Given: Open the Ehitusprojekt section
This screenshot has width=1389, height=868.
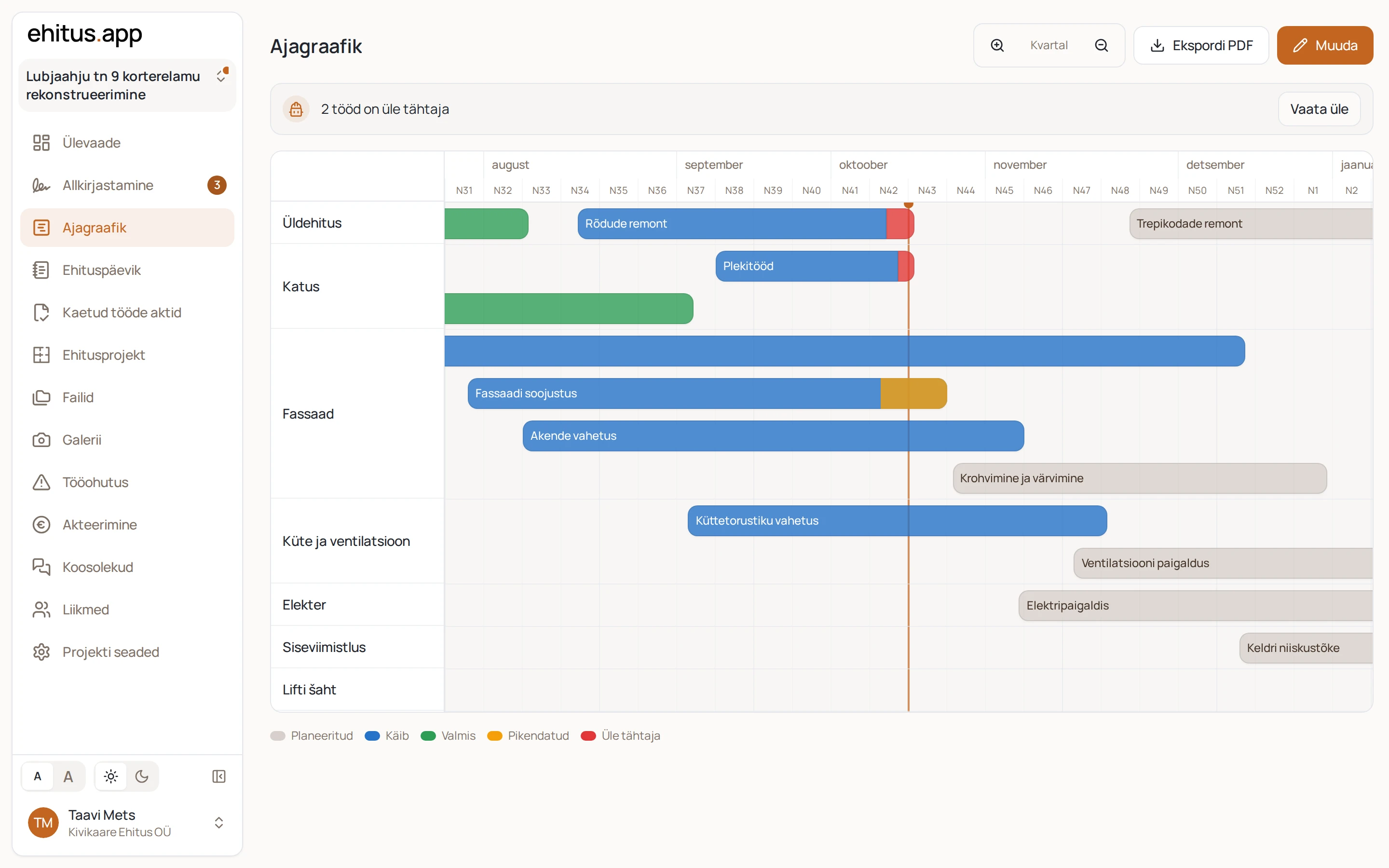Looking at the screenshot, I should point(127,355).
